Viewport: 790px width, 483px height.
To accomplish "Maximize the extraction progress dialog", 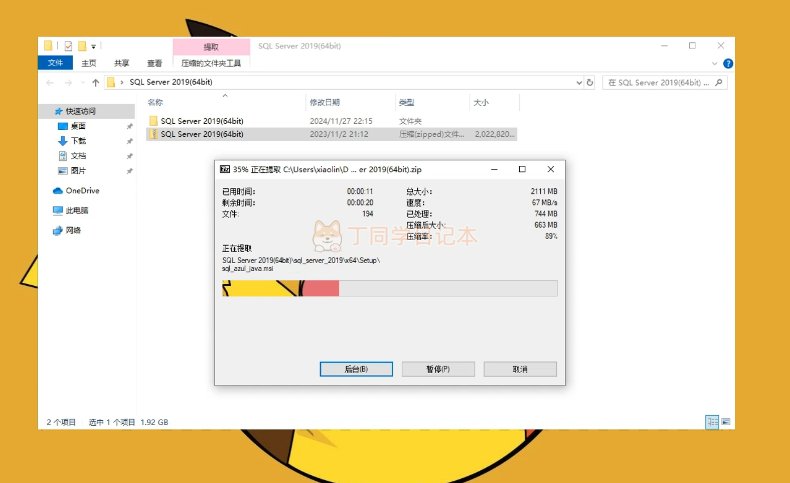I will click(522, 169).
